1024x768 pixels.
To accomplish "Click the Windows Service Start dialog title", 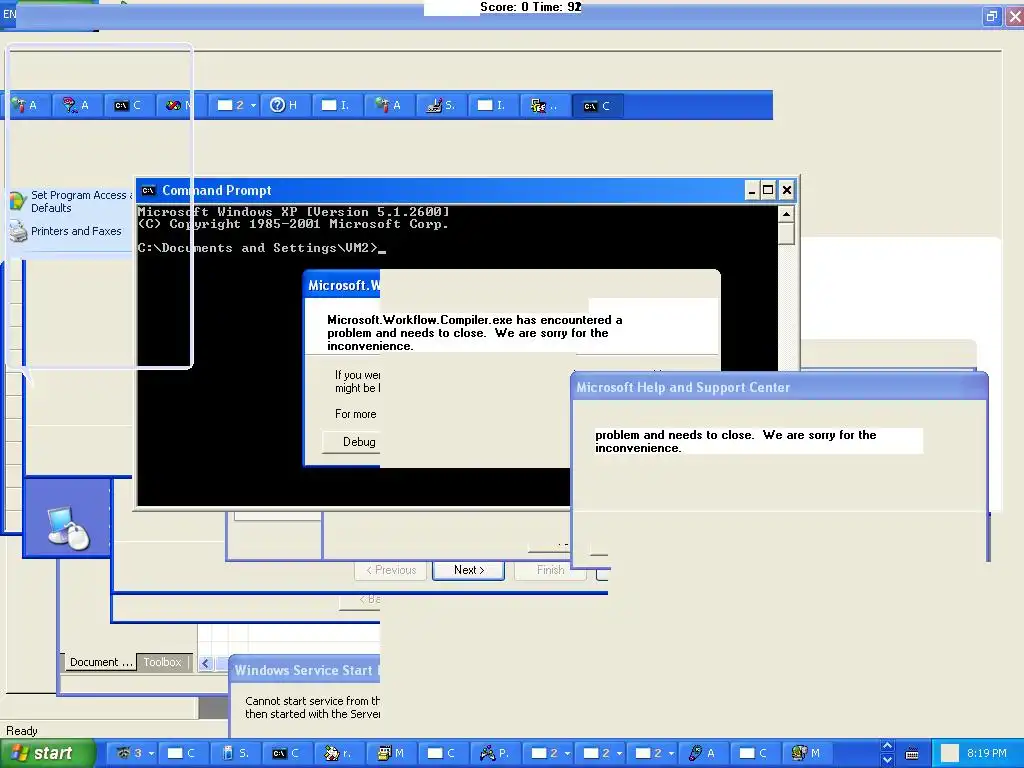I will coord(306,670).
